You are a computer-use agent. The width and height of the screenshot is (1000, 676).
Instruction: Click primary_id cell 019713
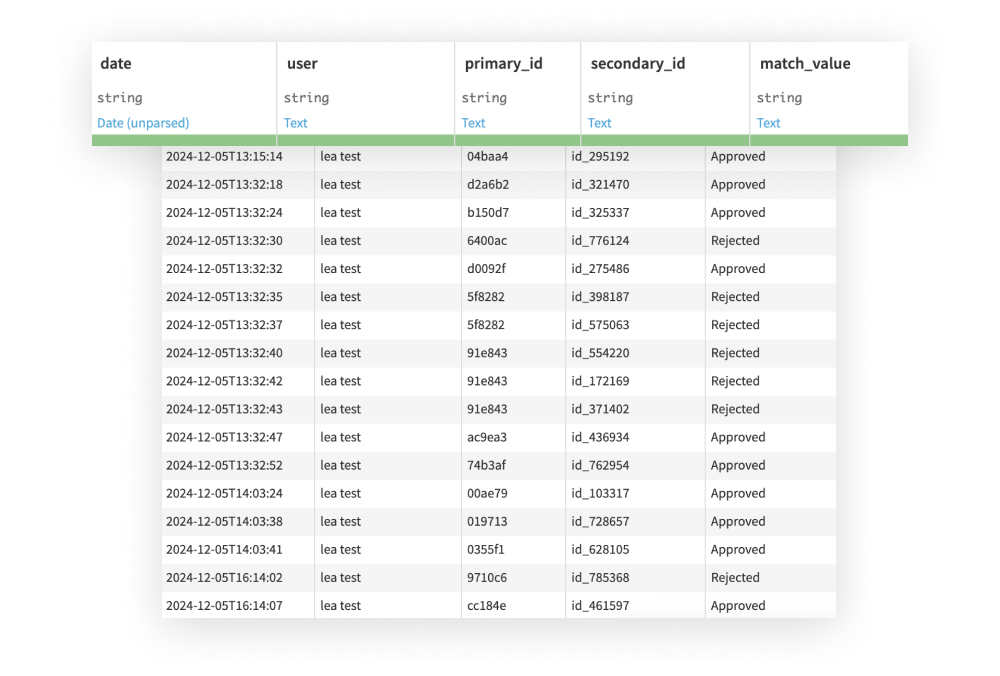point(487,522)
